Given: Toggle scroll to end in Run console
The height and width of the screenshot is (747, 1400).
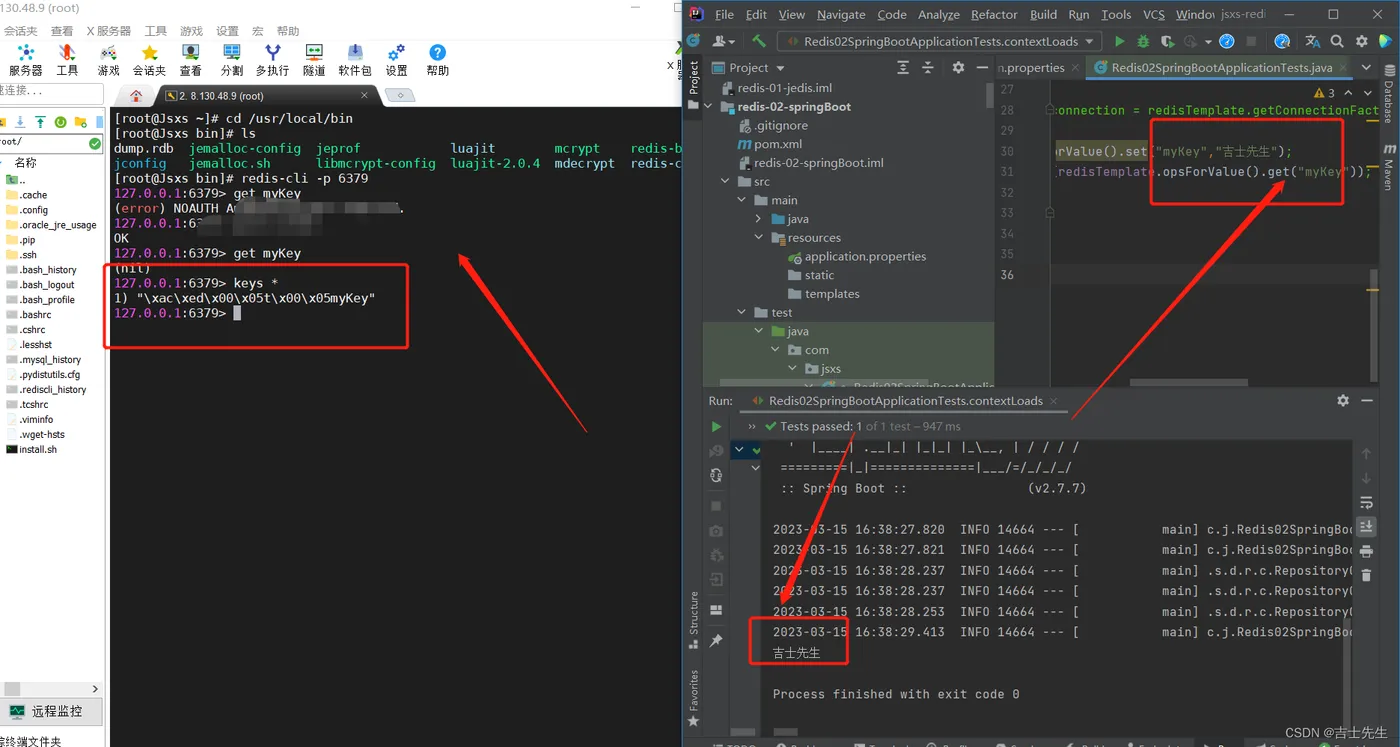Looking at the screenshot, I should [1366, 526].
